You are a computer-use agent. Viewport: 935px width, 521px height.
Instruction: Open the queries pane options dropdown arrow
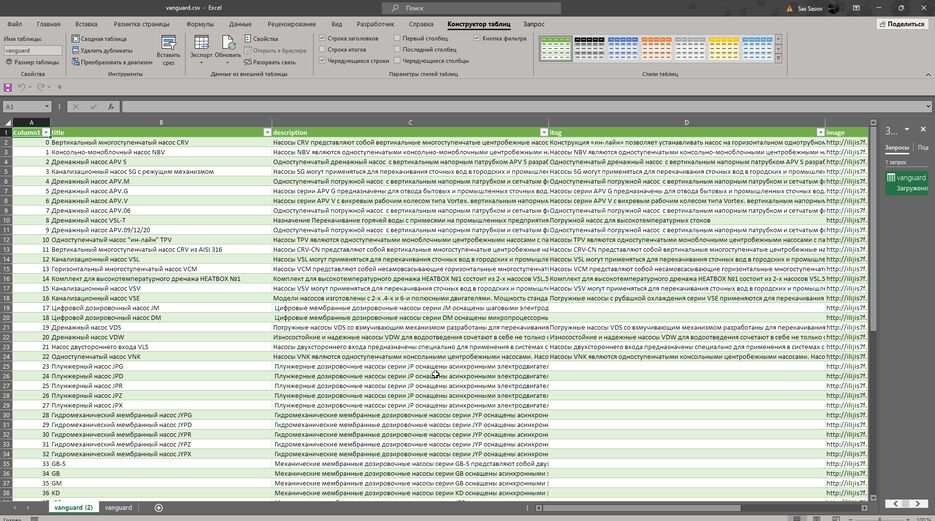(907, 129)
